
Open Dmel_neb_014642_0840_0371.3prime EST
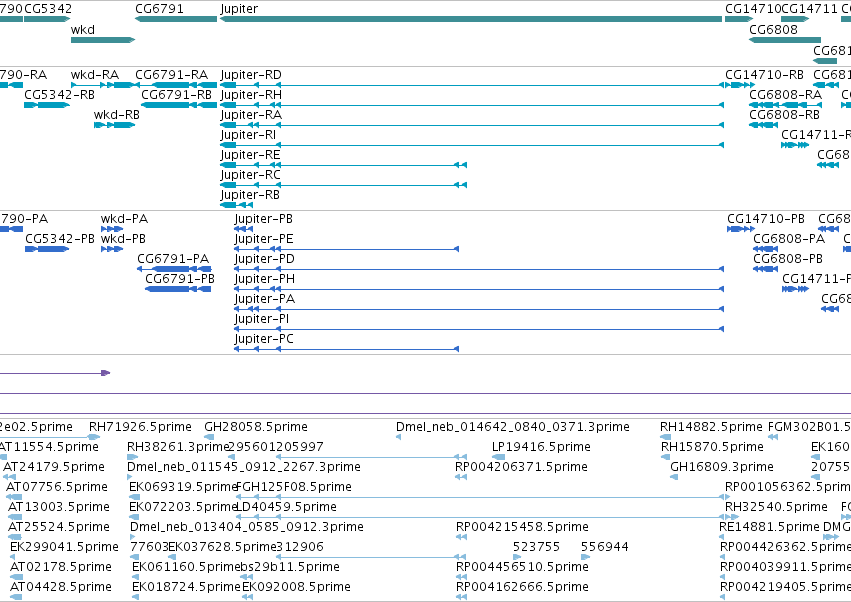pyautogui.click(x=398, y=437)
